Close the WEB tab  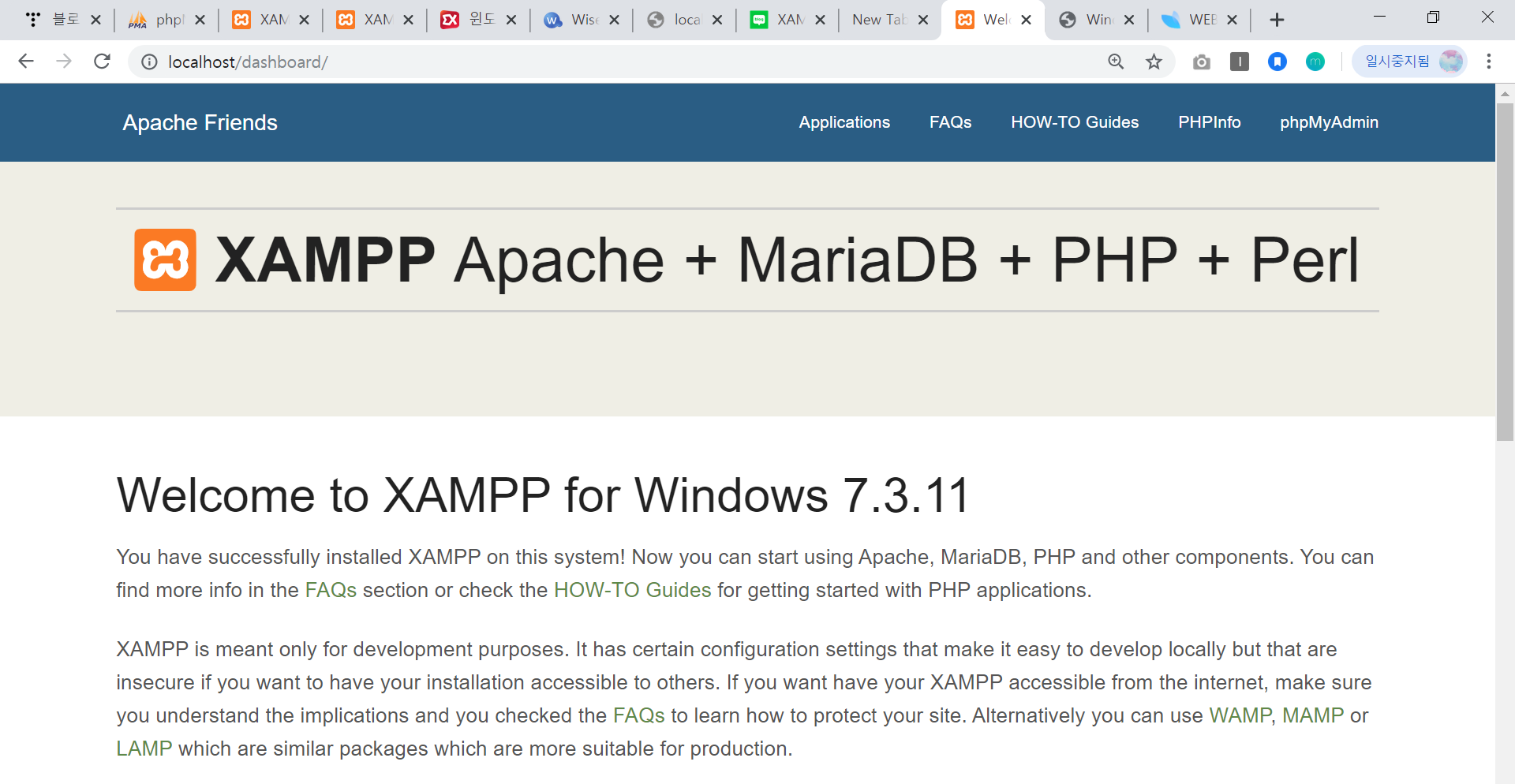[1232, 20]
